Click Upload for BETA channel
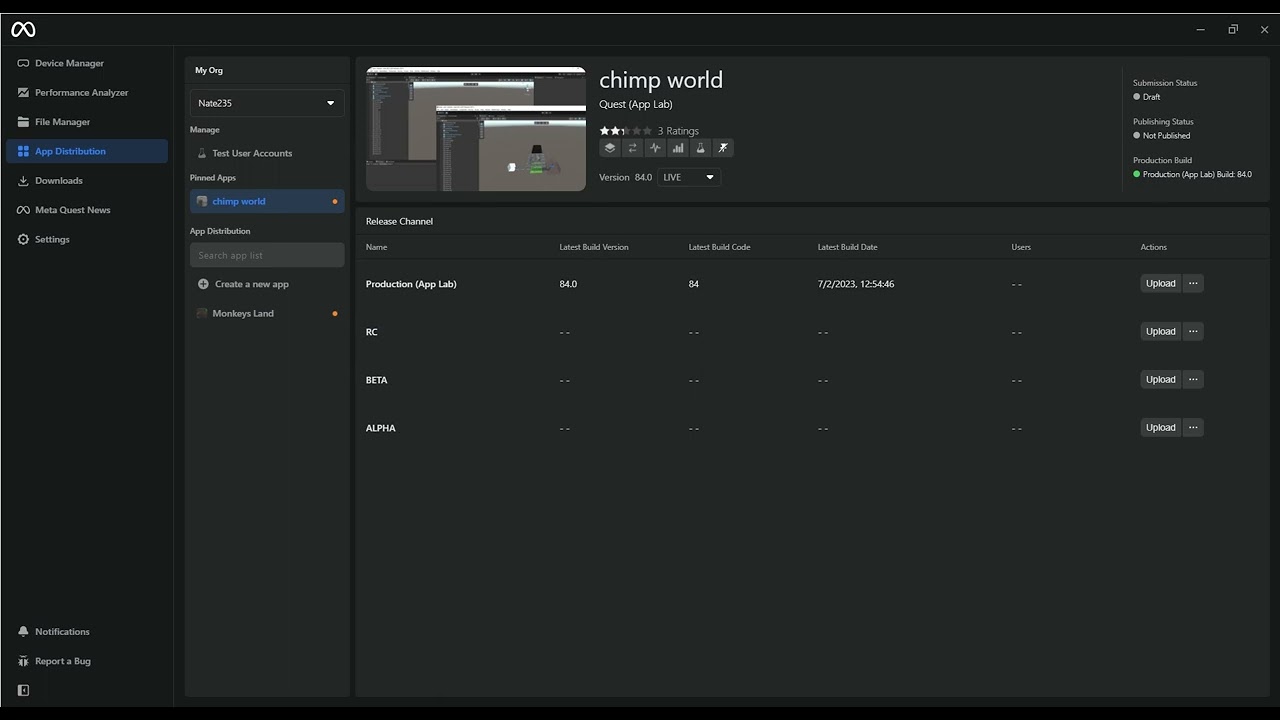Screen dimensions: 1280x720 point(1161,380)
